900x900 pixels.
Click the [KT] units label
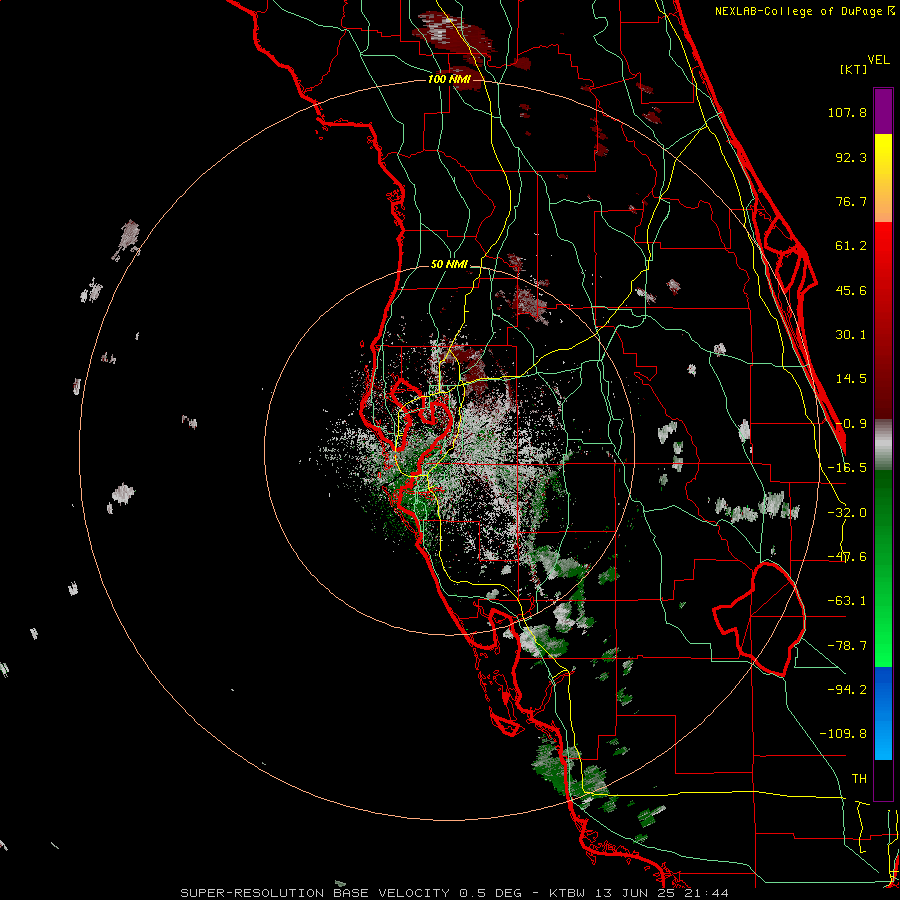pos(853,69)
